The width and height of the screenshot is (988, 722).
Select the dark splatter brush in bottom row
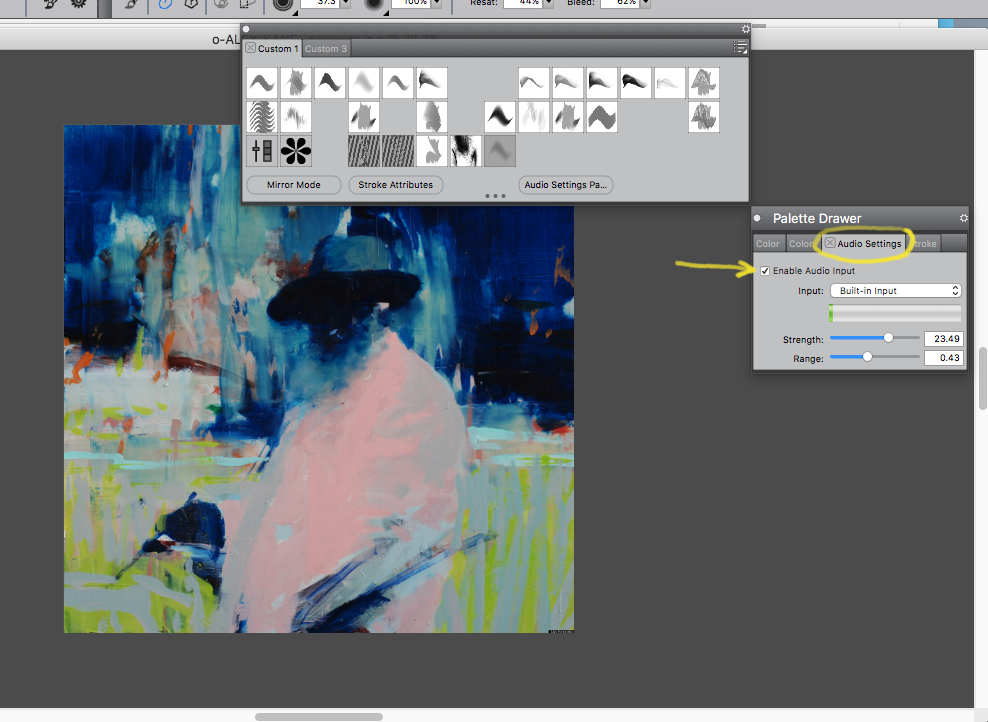[x=466, y=151]
